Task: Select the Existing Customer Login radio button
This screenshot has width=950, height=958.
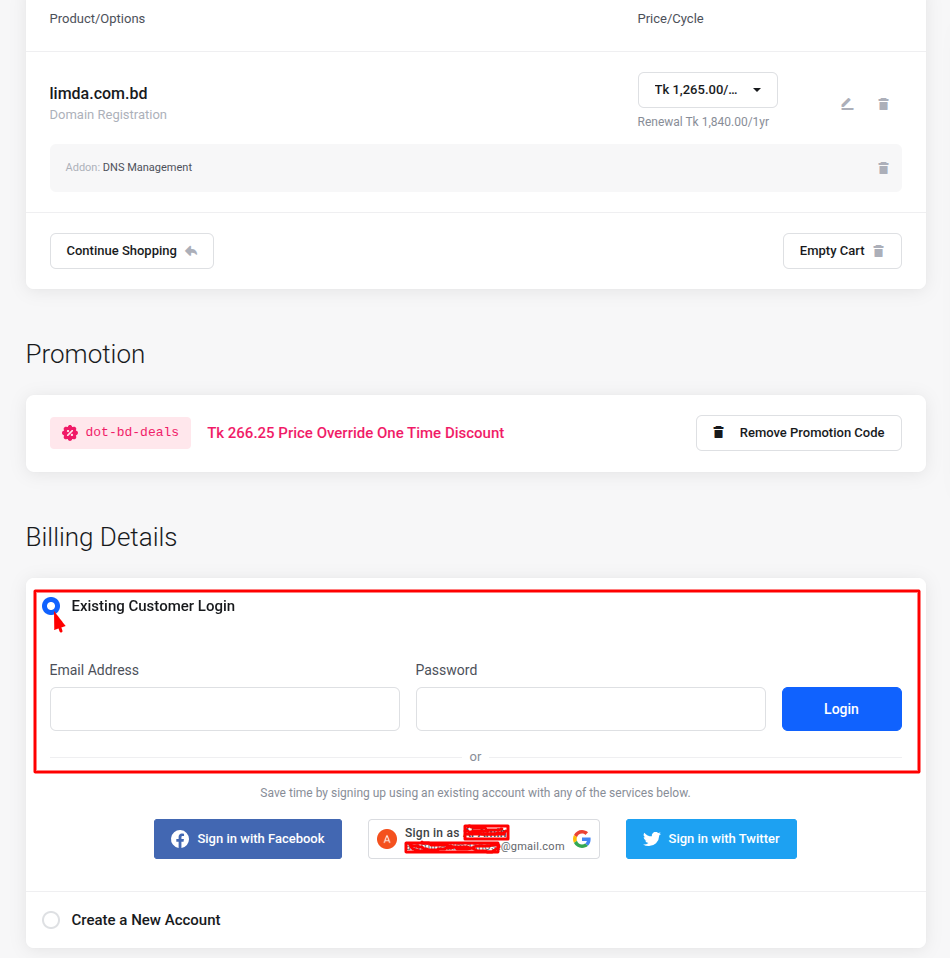Action: click(x=51, y=606)
